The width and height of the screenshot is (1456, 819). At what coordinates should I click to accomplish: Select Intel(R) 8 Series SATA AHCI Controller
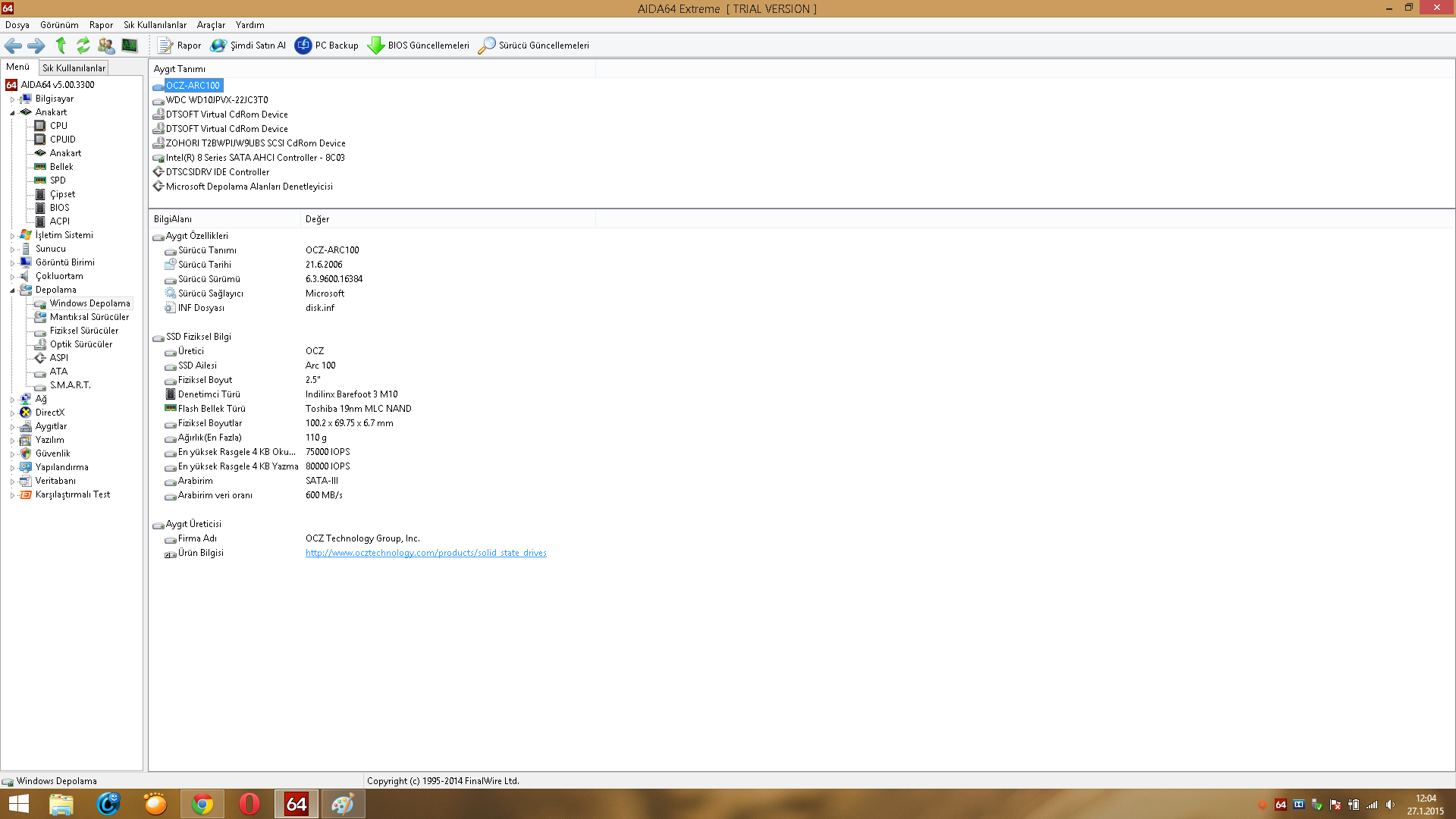255,158
